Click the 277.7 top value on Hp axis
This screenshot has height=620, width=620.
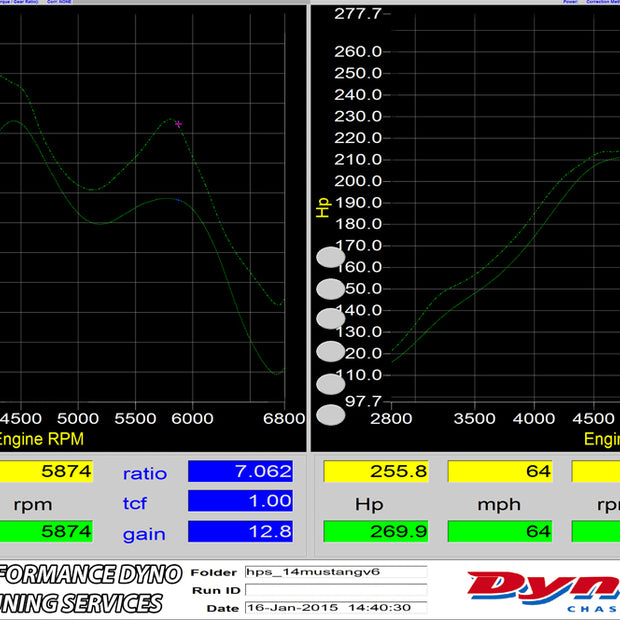(358, 14)
